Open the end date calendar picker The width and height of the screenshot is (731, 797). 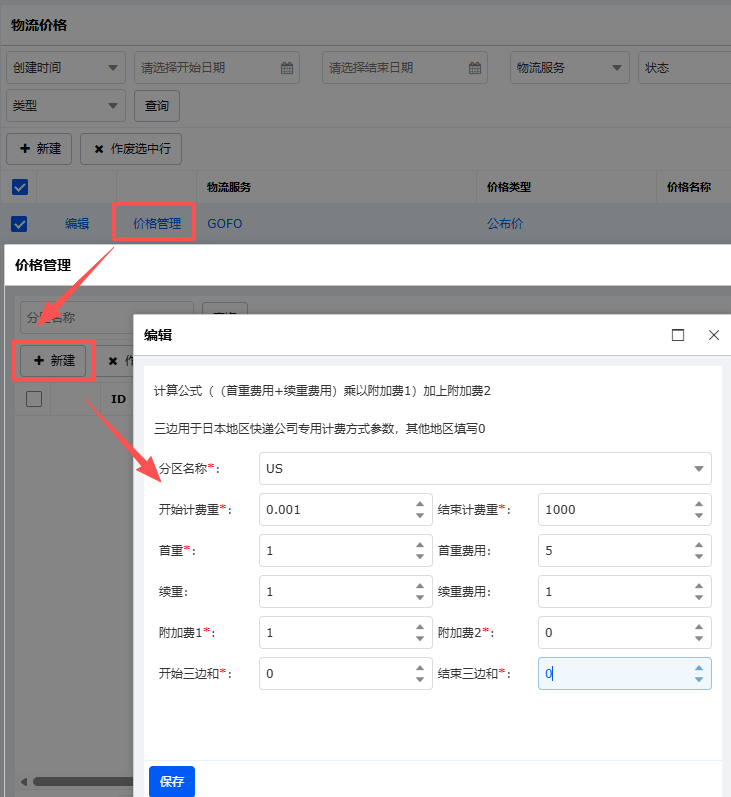475,68
